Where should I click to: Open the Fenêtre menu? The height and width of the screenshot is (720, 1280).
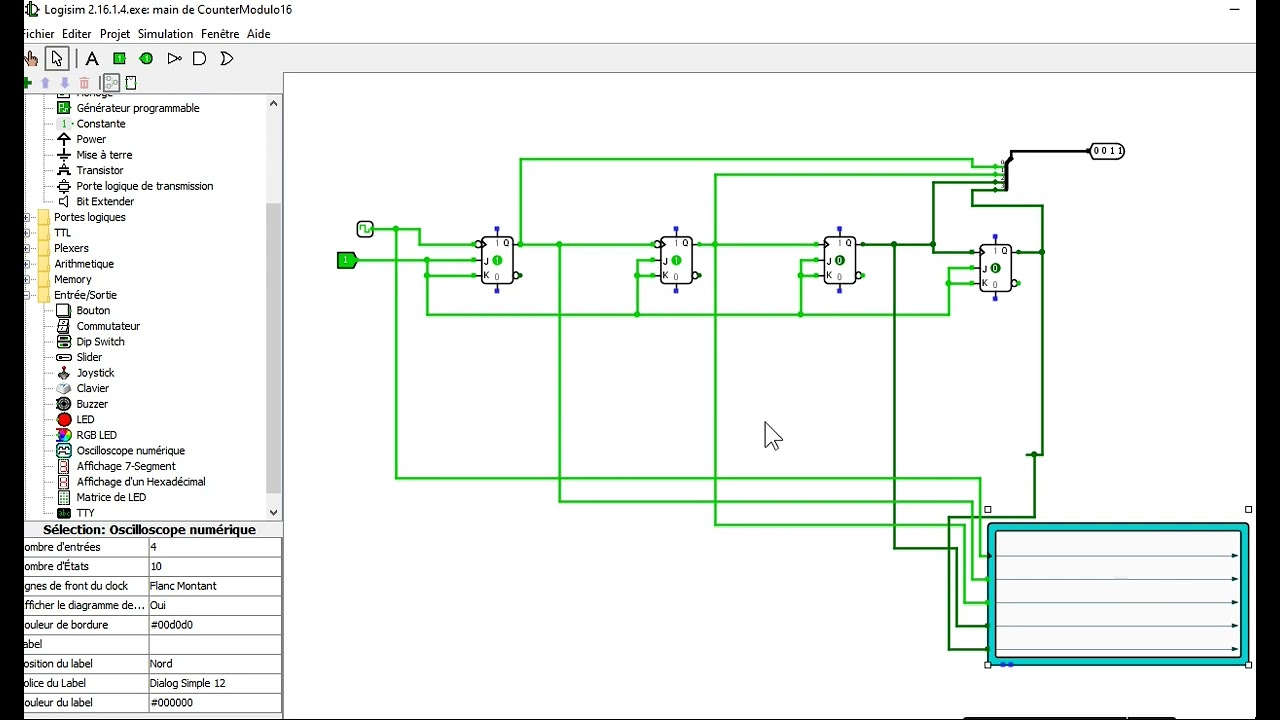220,34
